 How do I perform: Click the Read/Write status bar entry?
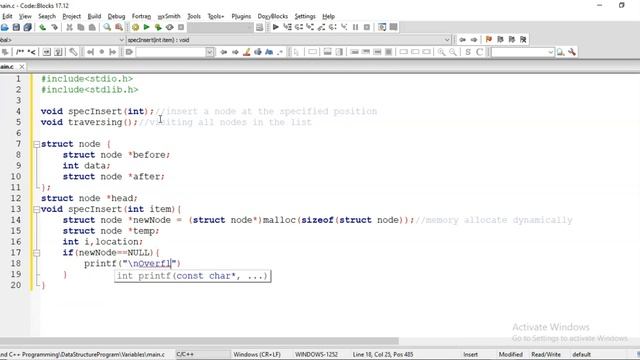pyautogui.click(x=546, y=354)
